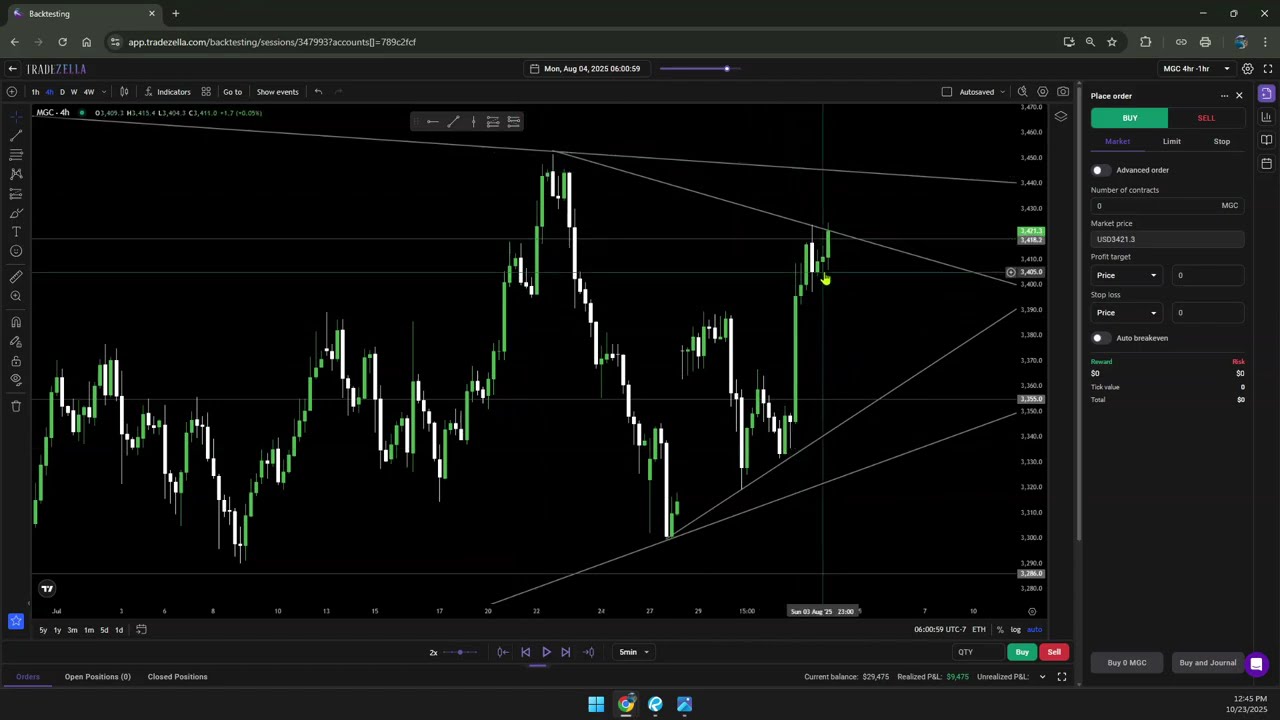The width and height of the screenshot is (1280, 720).
Task: Expand the timeframe chevron after 4W
Action: (104, 92)
